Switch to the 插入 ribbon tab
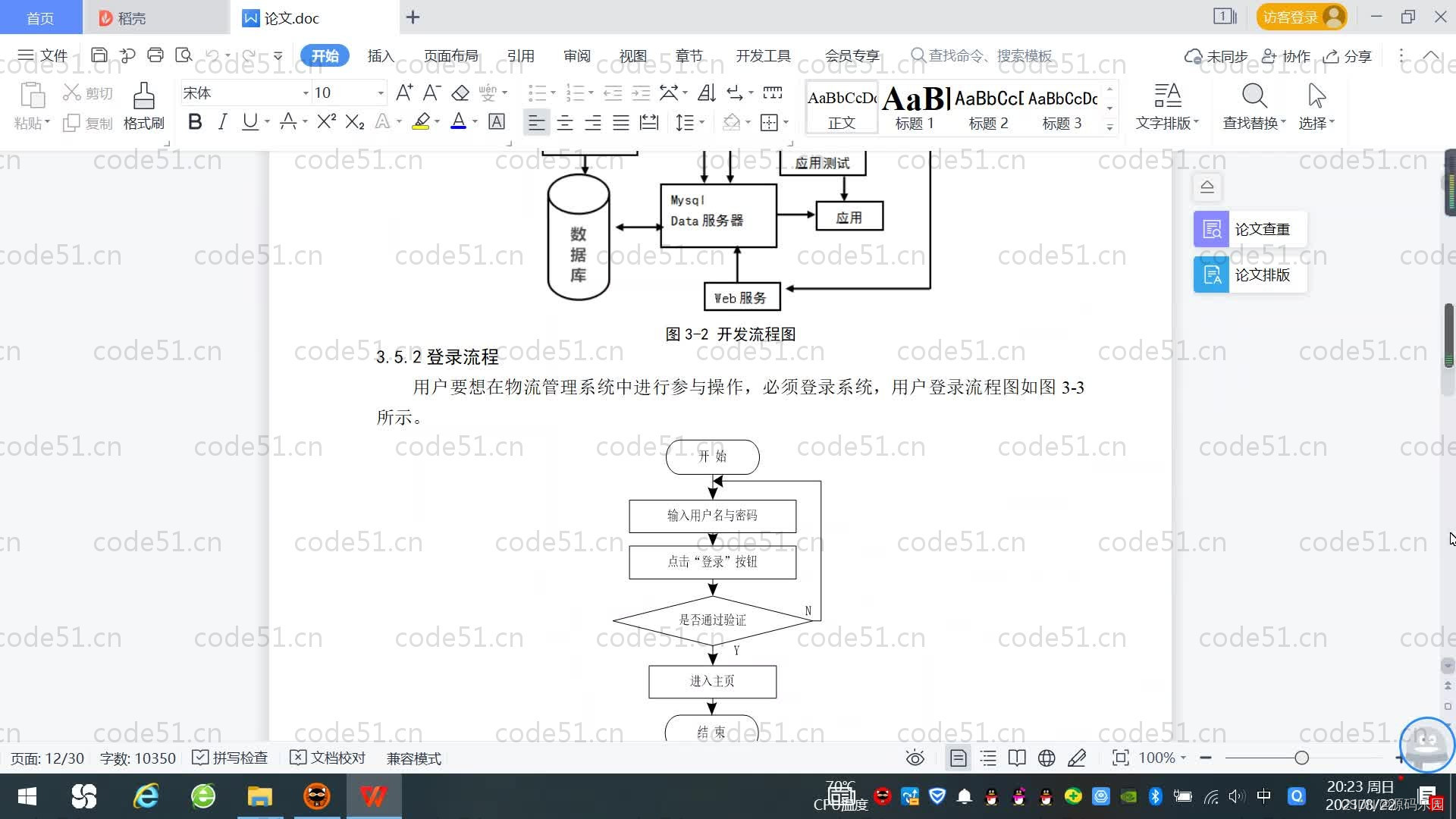This screenshot has height=819, width=1456. click(x=380, y=55)
